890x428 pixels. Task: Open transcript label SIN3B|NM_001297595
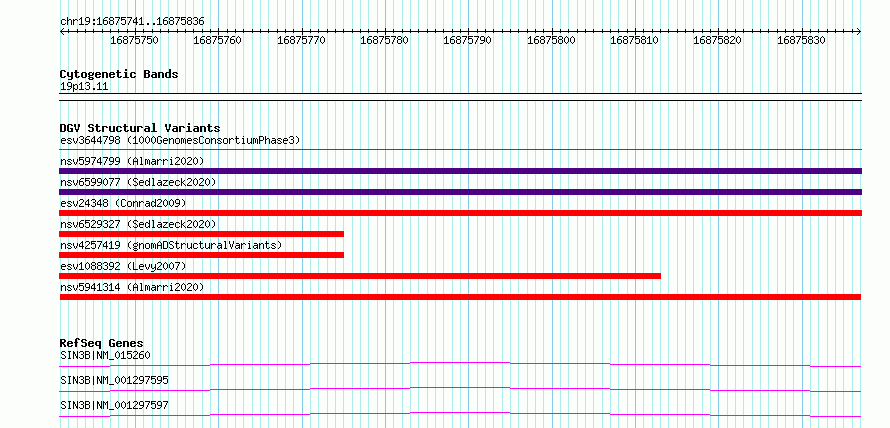click(114, 380)
